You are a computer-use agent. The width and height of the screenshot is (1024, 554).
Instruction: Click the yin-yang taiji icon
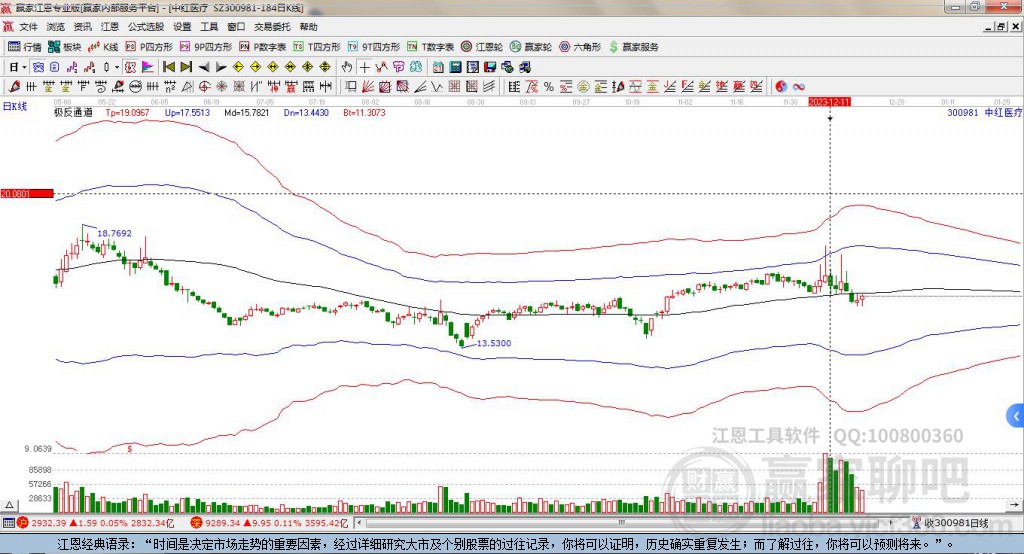781,86
